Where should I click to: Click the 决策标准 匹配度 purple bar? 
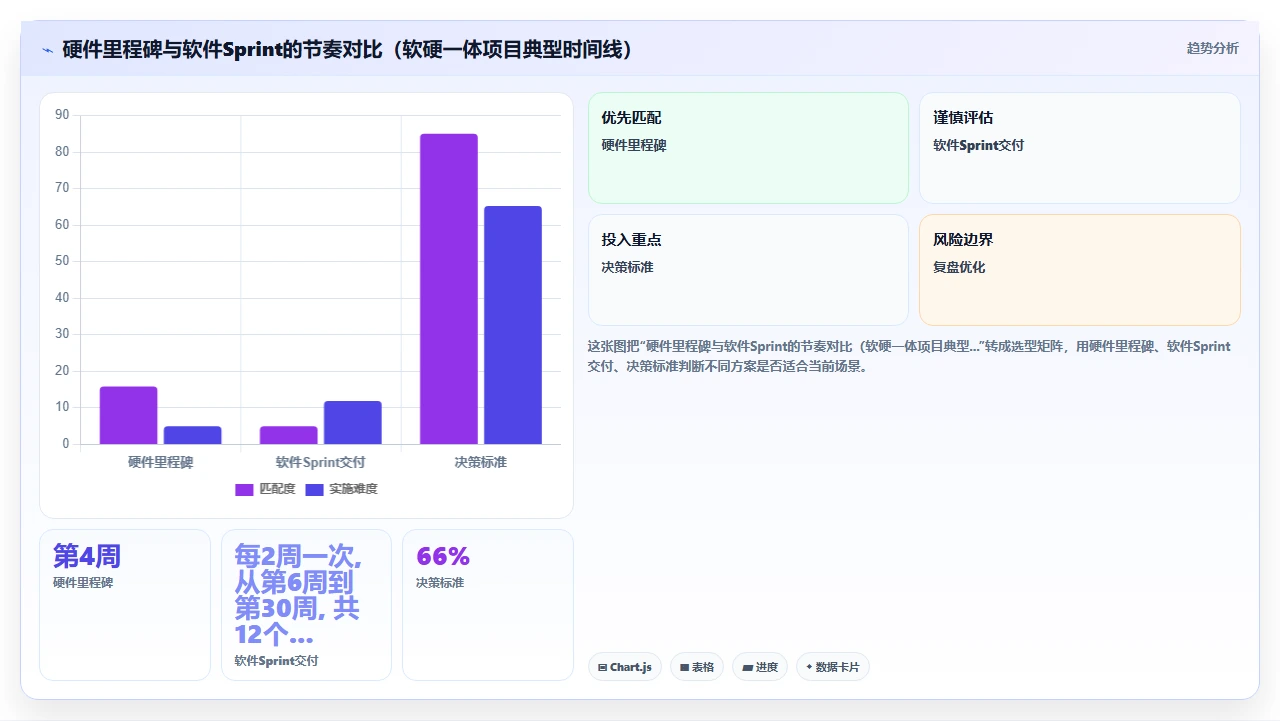pos(449,289)
